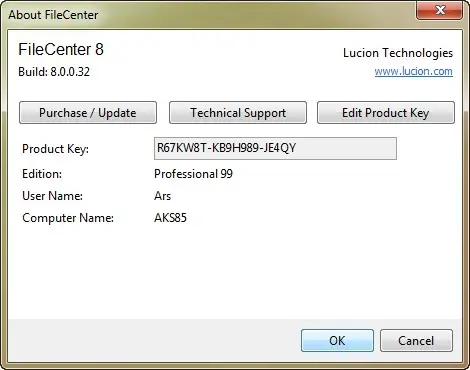Click the Lucion Technologies company name

398,53
